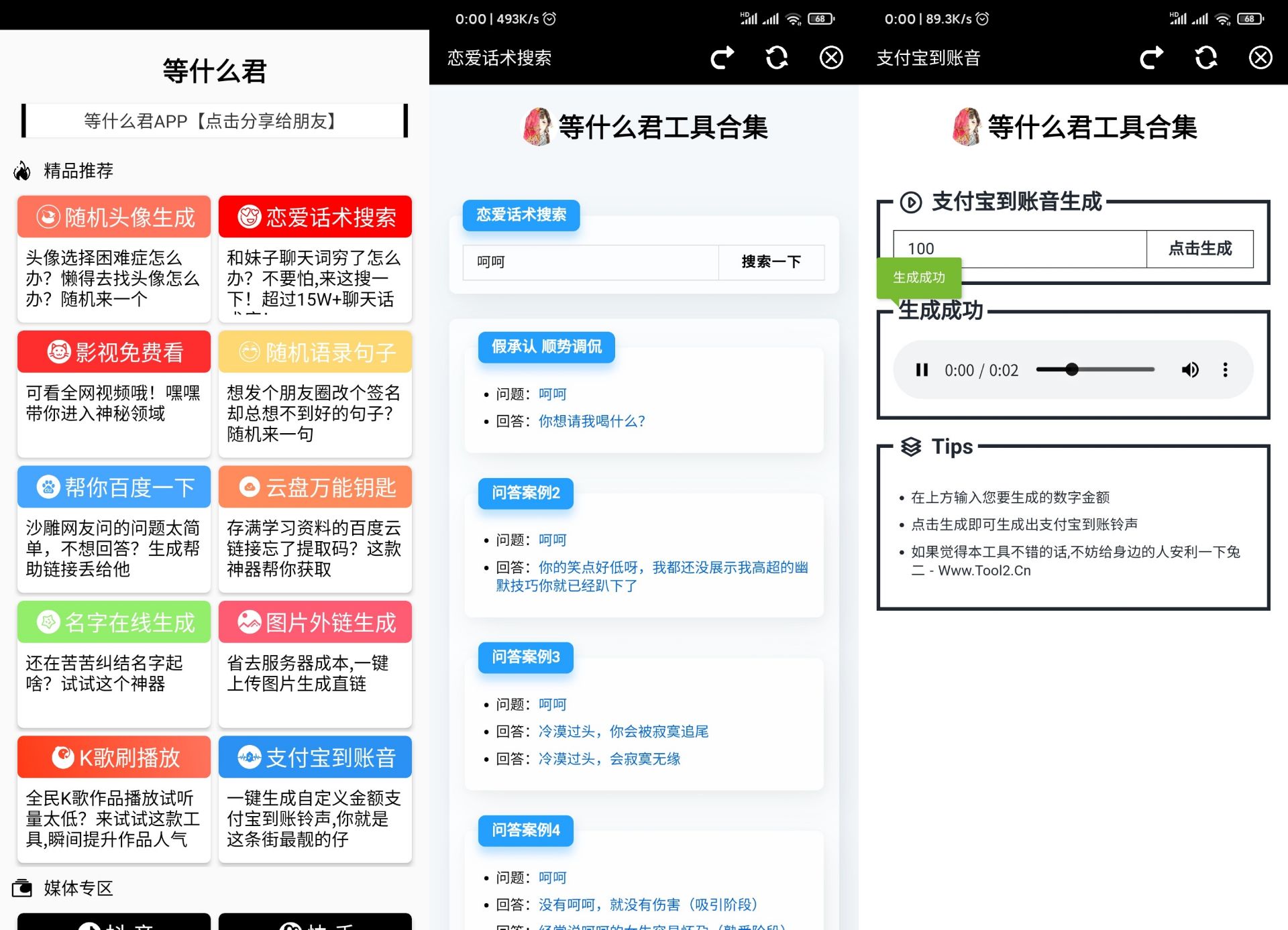The image size is (1288, 930).
Task: Click the microphone icon on K歌刷播放
Action: (x=63, y=757)
